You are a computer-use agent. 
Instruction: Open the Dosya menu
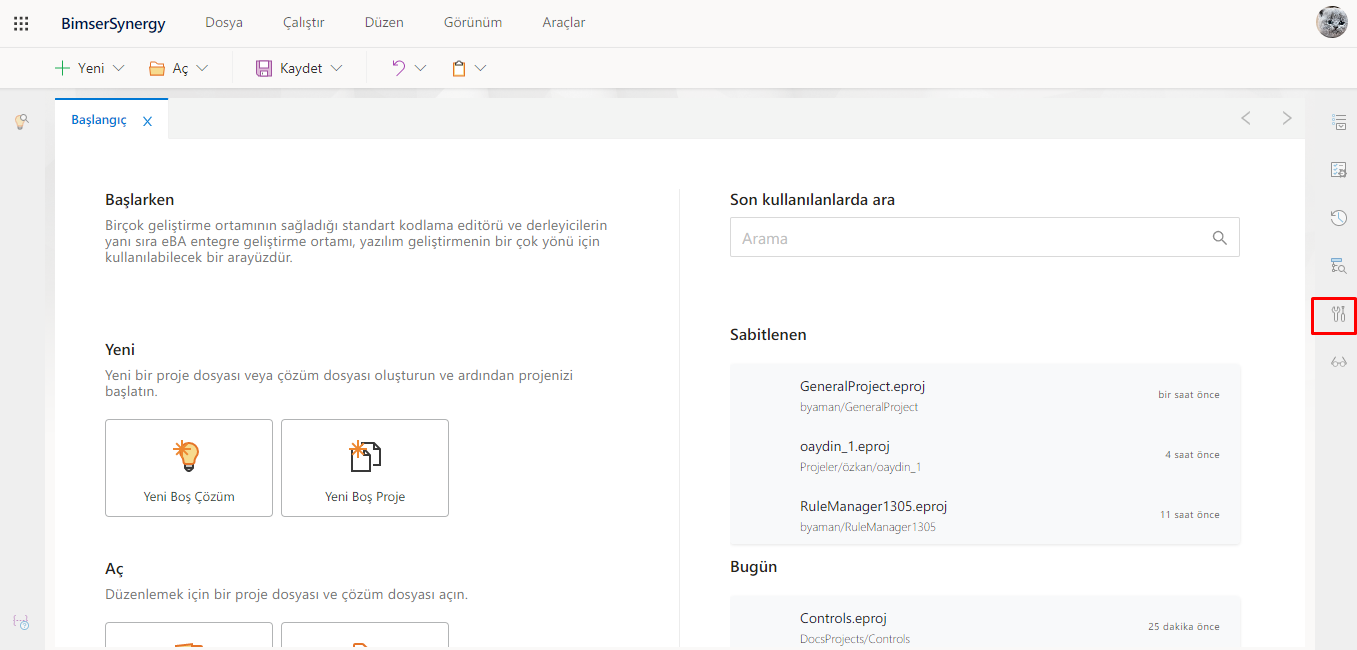coord(224,22)
